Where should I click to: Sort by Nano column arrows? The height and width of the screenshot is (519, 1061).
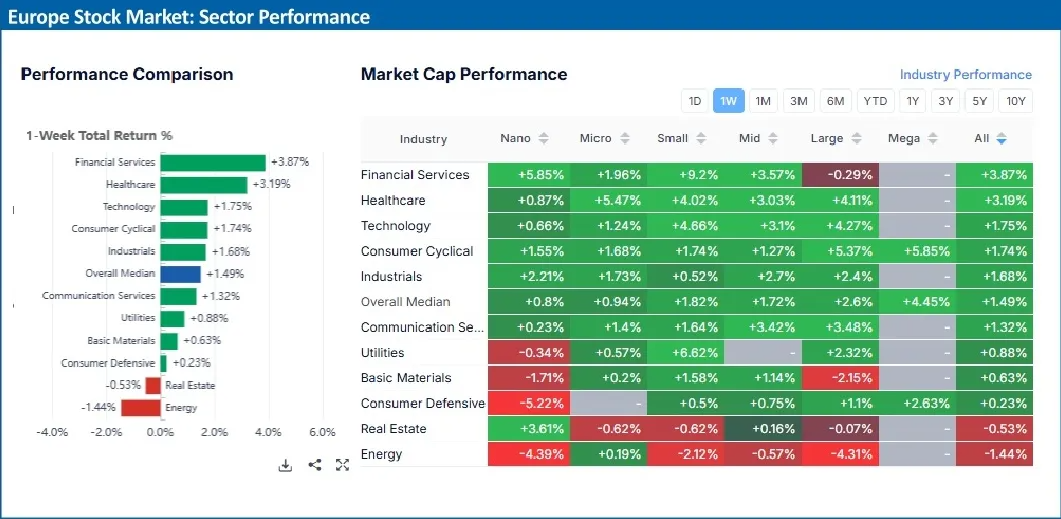(x=544, y=139)
